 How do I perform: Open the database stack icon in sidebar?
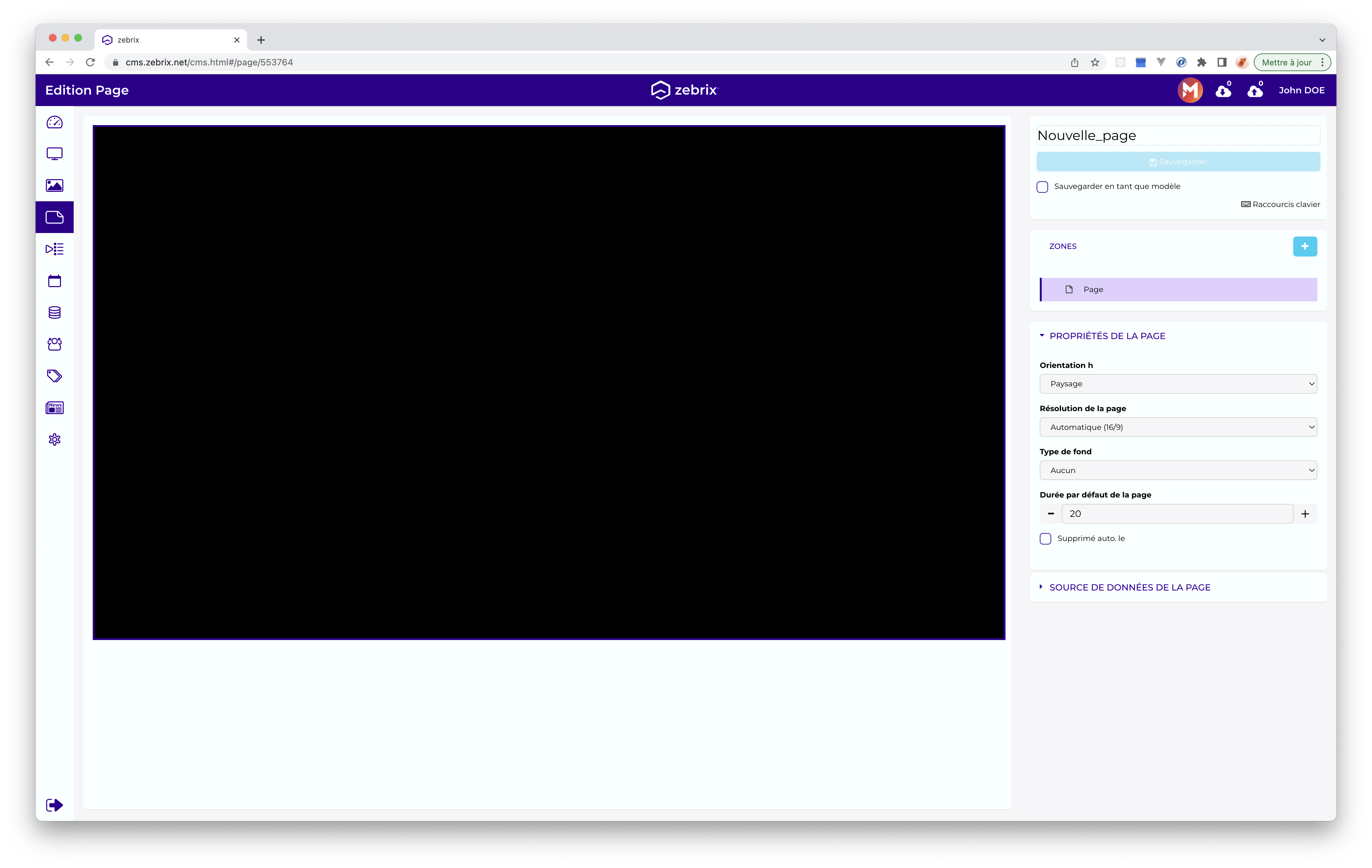54,312
